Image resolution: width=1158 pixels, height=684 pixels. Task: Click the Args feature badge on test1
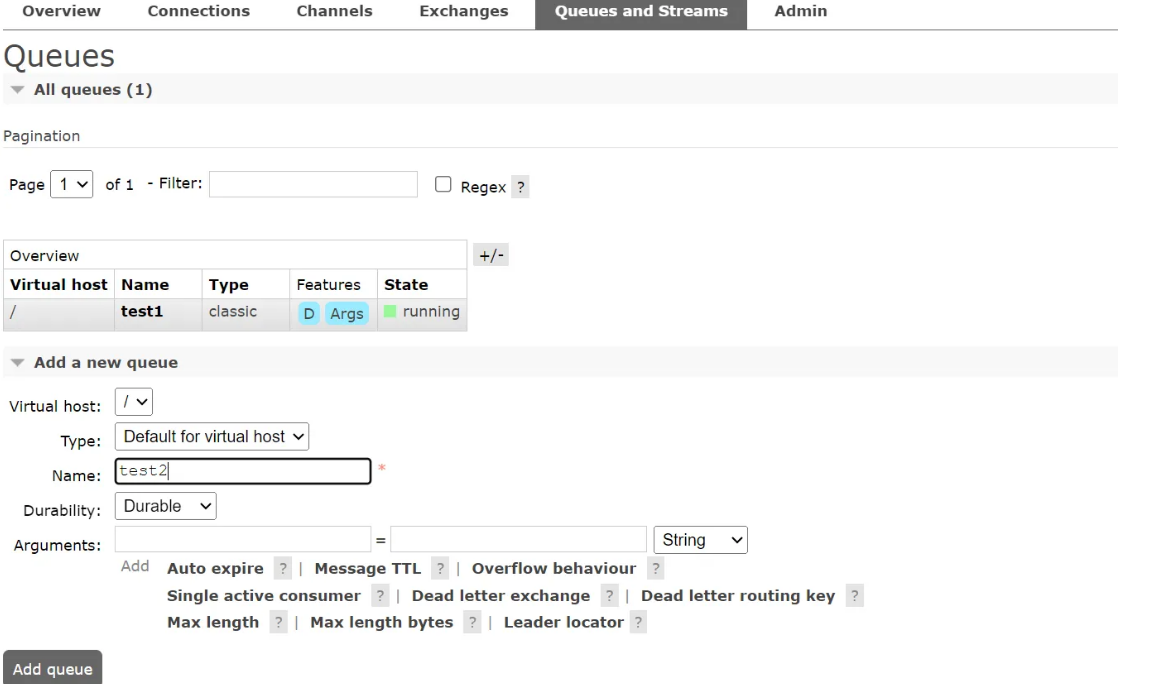(347, 314)
